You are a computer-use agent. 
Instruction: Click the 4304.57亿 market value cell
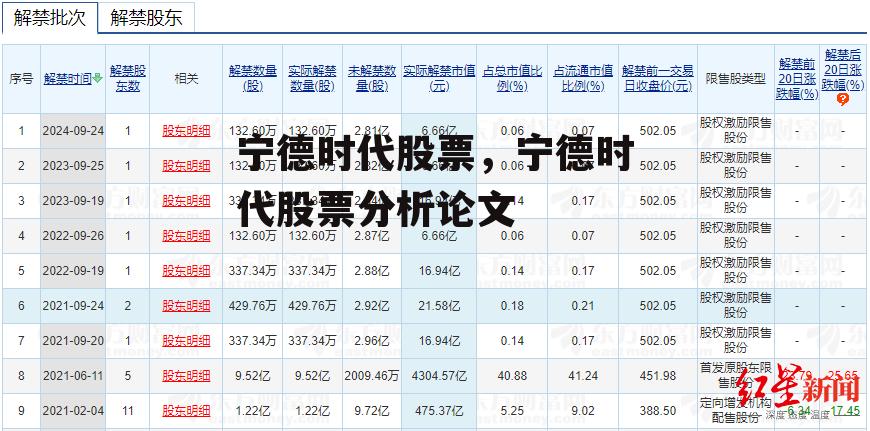(439, 376)
